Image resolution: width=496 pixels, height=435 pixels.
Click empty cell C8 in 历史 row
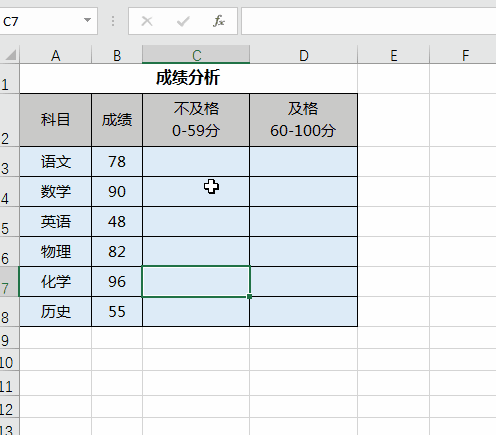[196, 312]
